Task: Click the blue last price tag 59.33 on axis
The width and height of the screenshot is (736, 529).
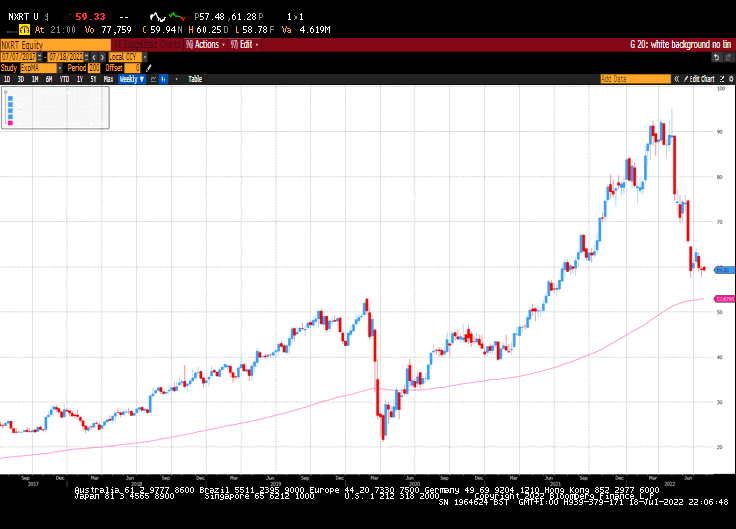Action: (724, 270)
